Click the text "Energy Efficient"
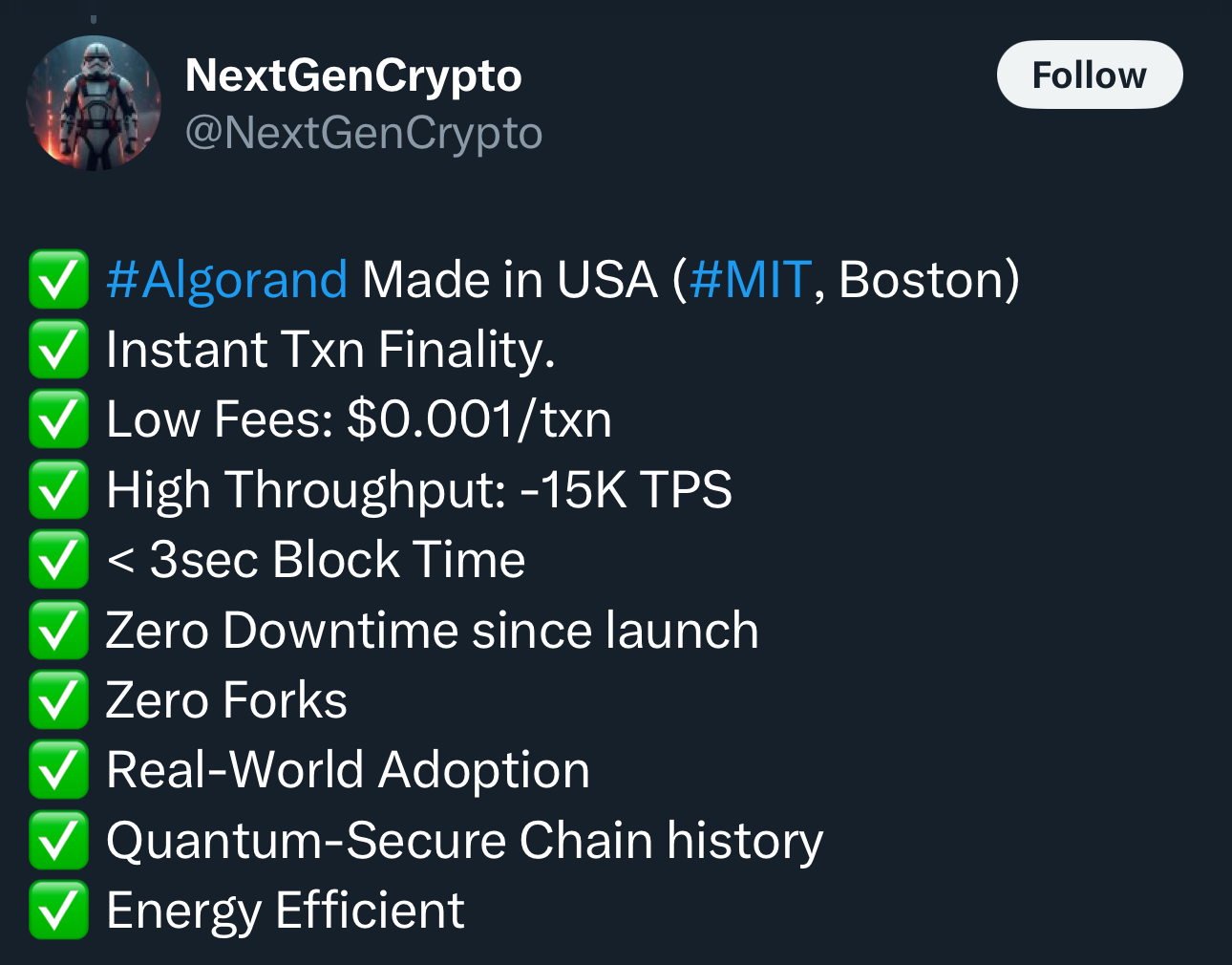1232x965 pixels. pos(286,911)
